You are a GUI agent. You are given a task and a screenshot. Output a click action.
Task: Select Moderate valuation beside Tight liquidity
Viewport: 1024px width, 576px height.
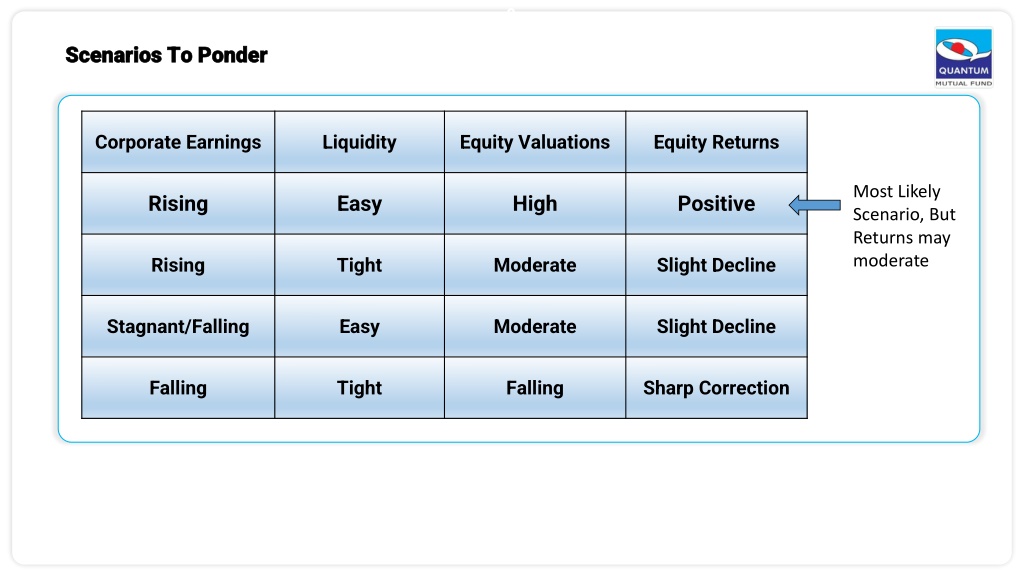(x=535, y=264)
